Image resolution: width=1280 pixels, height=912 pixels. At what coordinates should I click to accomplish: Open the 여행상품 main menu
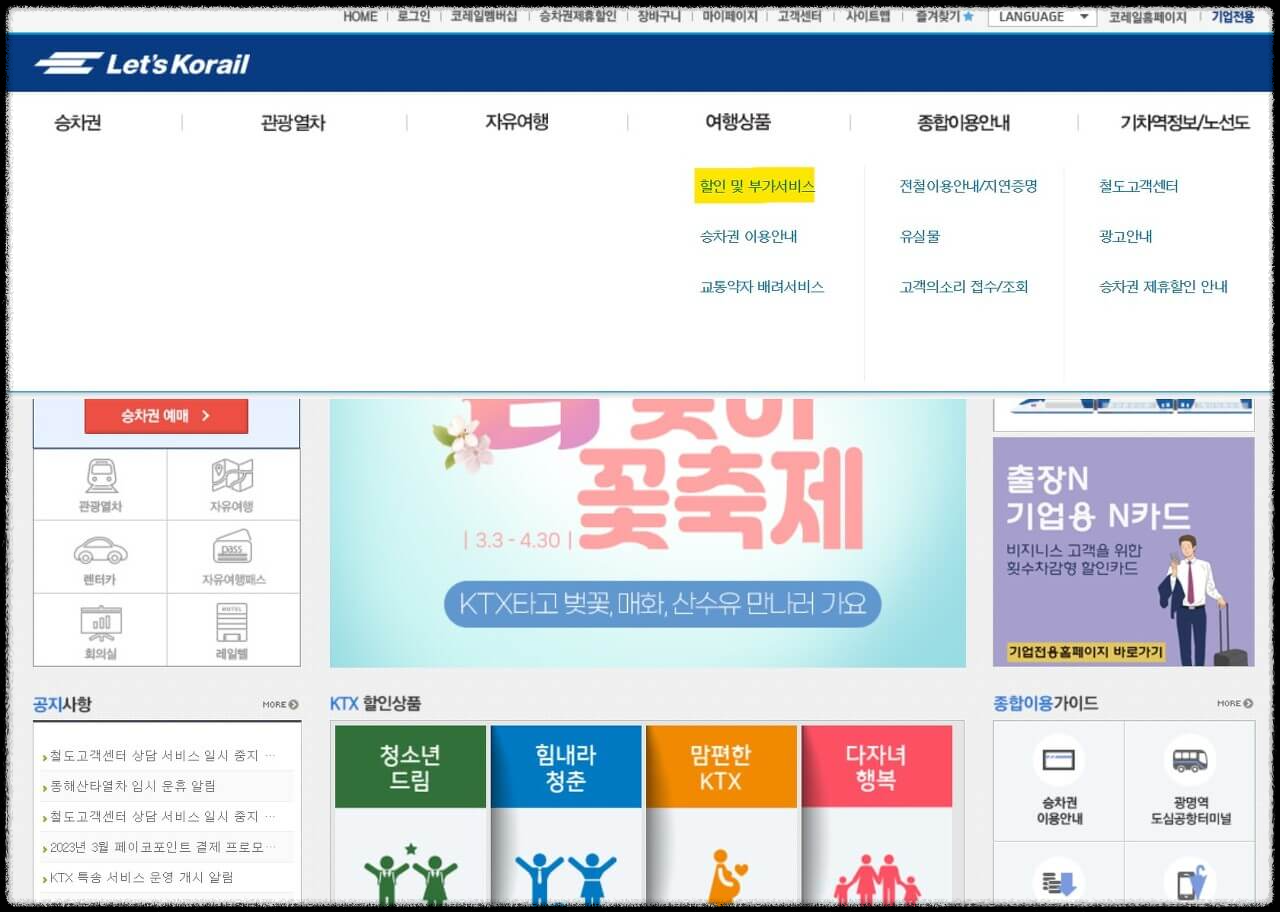pos(738,122)
